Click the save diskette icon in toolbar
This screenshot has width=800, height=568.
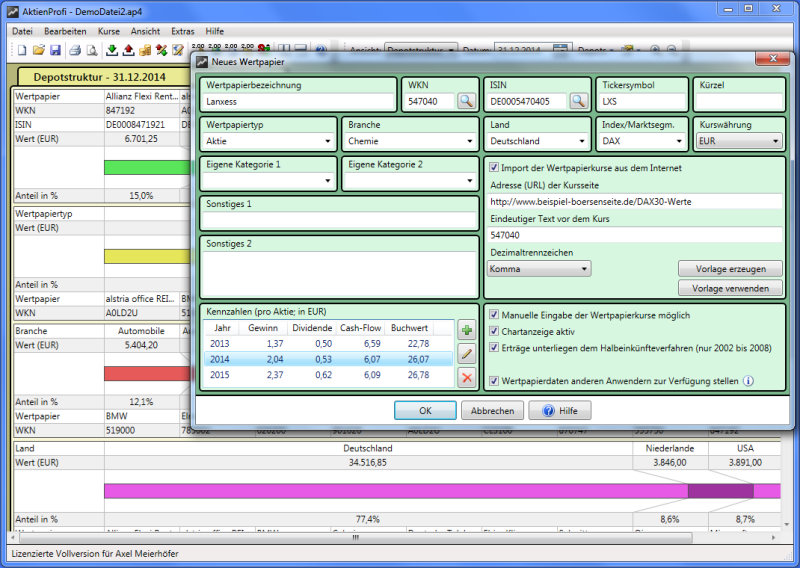coord(55,50)
